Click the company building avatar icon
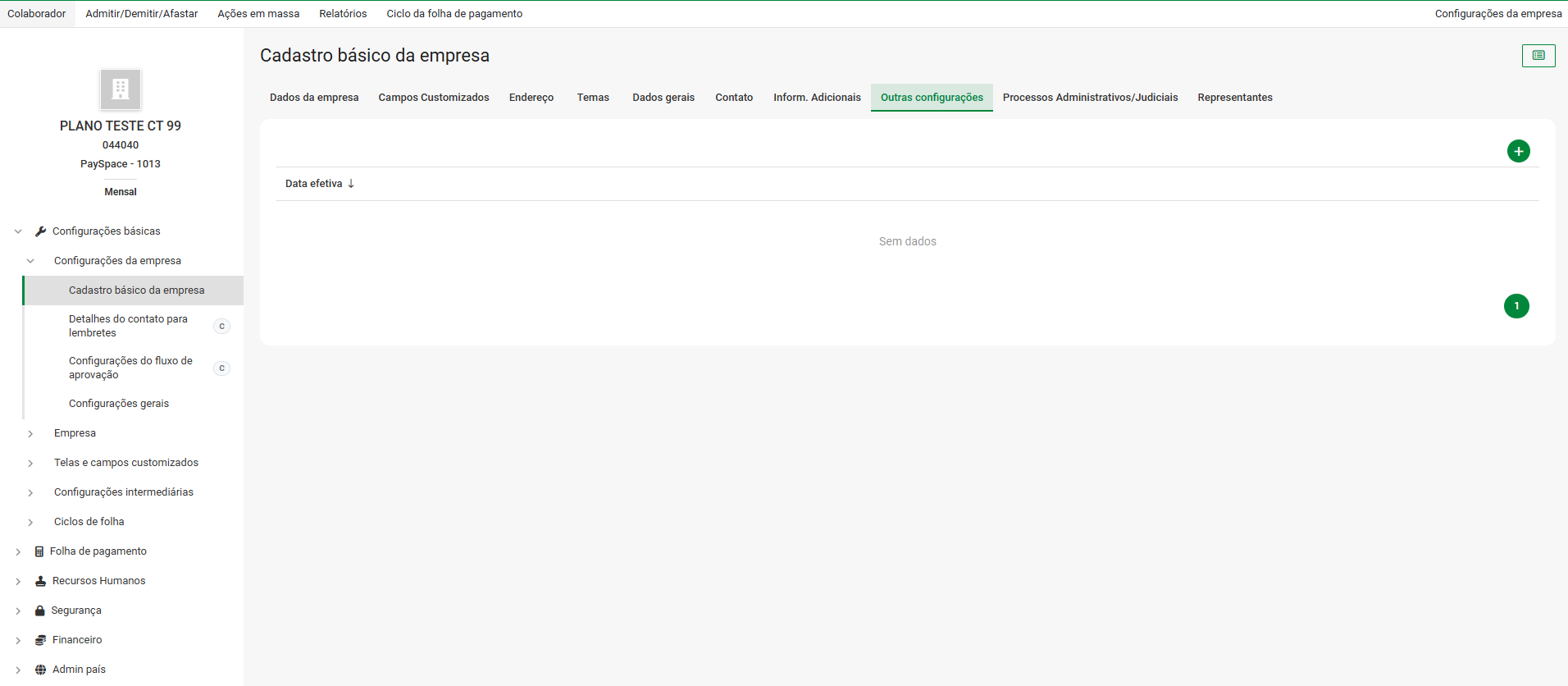This screenshot has height=686, width=1568. (x=121, y=89)
